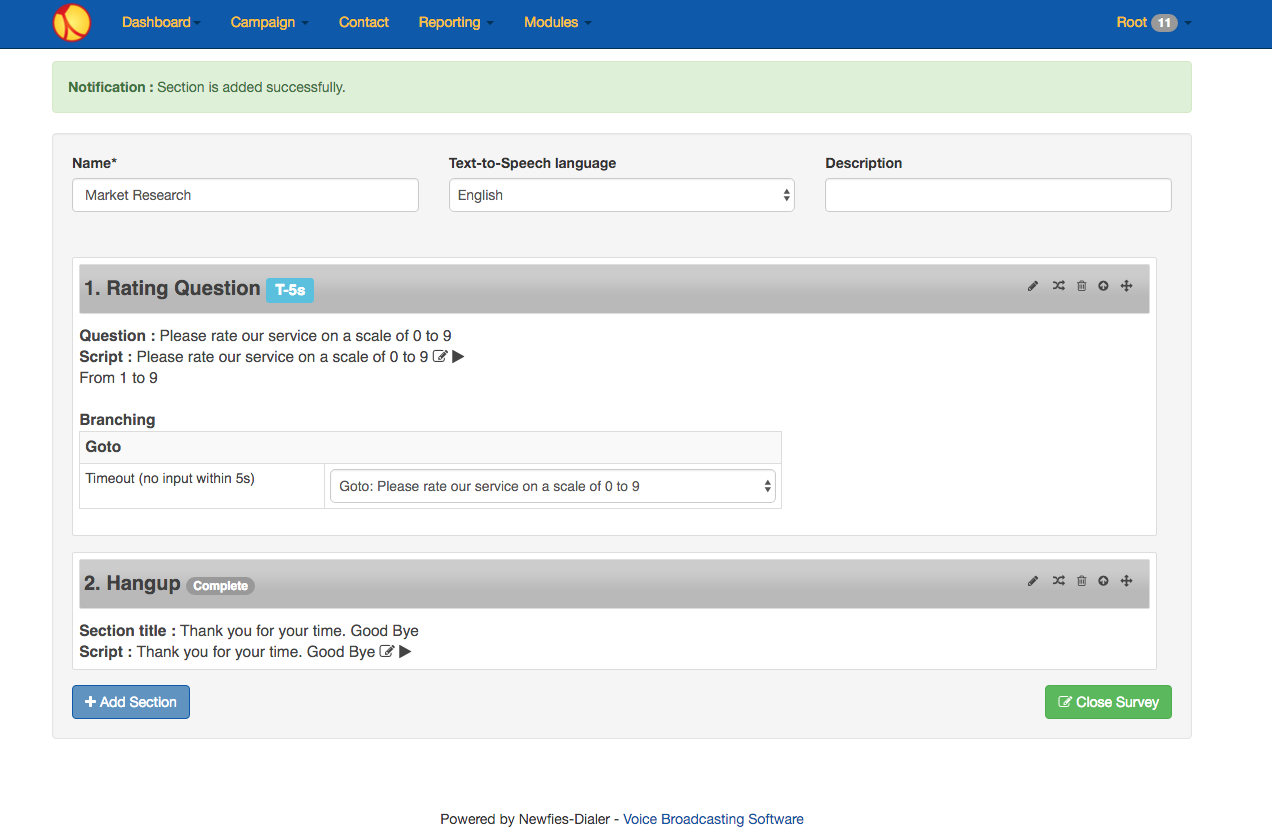The height and width of the screenshot is (837, 1272).
Task: Click the Close Survey button
Action: [1108, 702]
